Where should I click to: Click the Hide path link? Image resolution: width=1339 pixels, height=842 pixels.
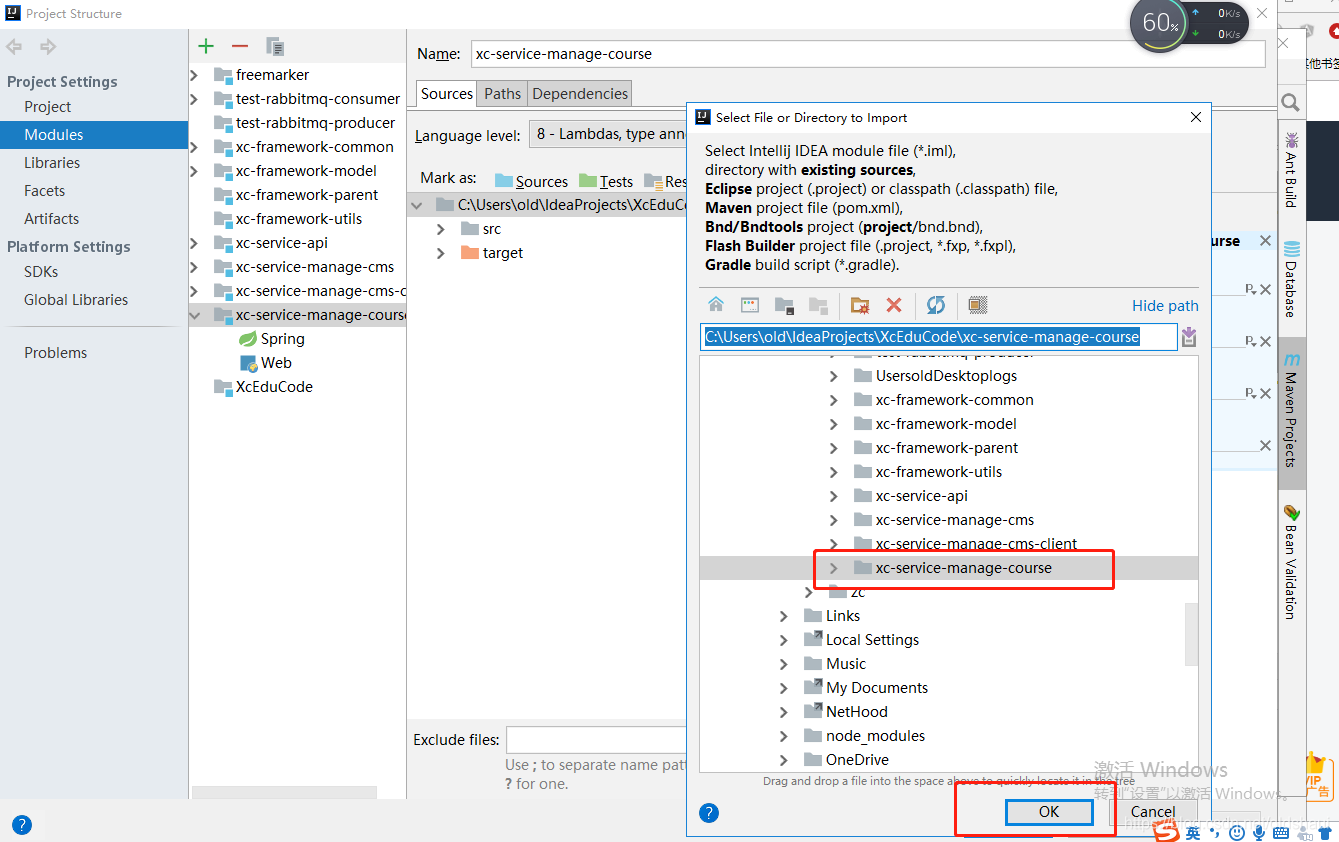click(1165, 306)
